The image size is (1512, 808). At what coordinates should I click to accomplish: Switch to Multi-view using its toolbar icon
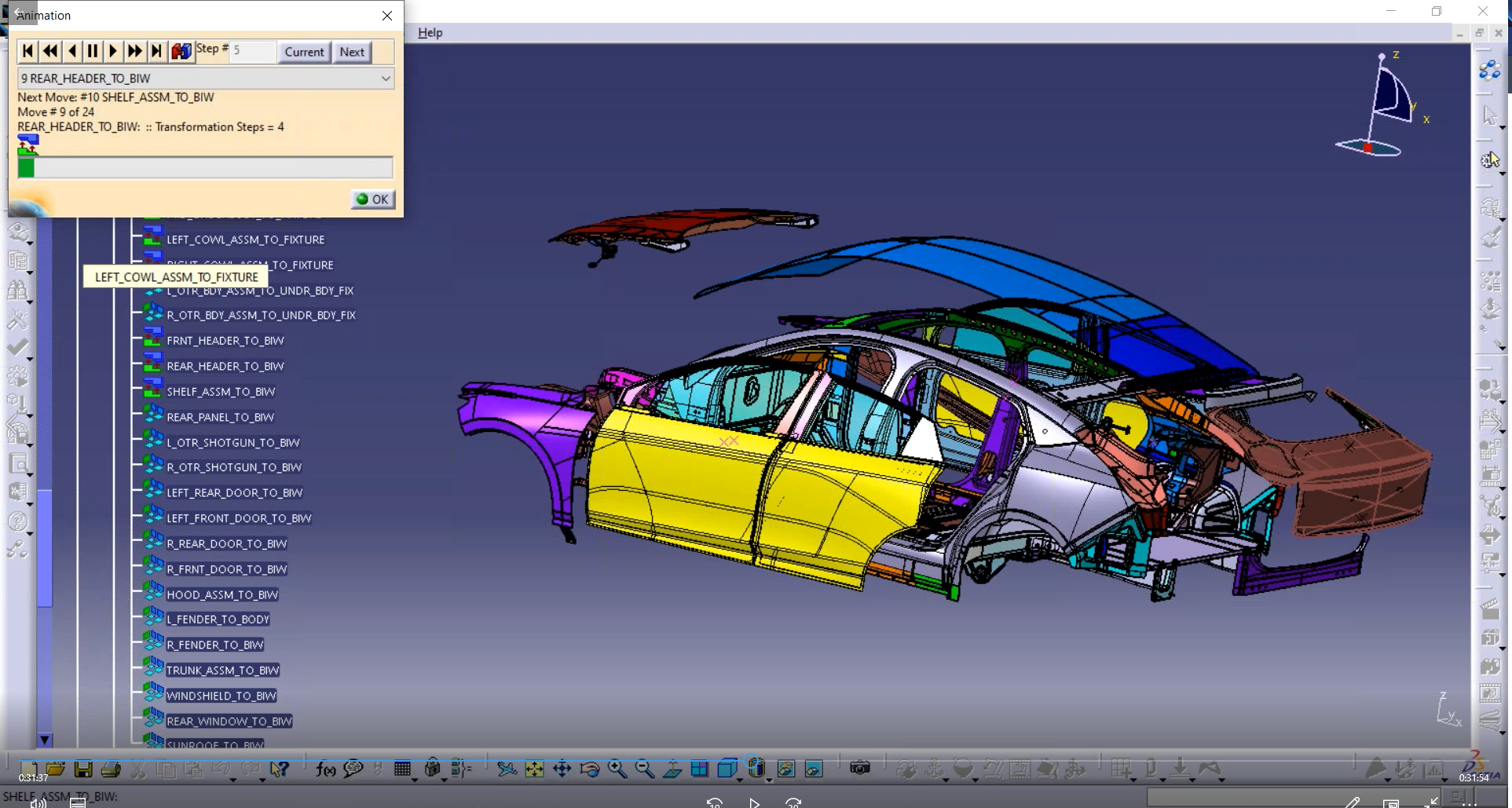[700, 770]
